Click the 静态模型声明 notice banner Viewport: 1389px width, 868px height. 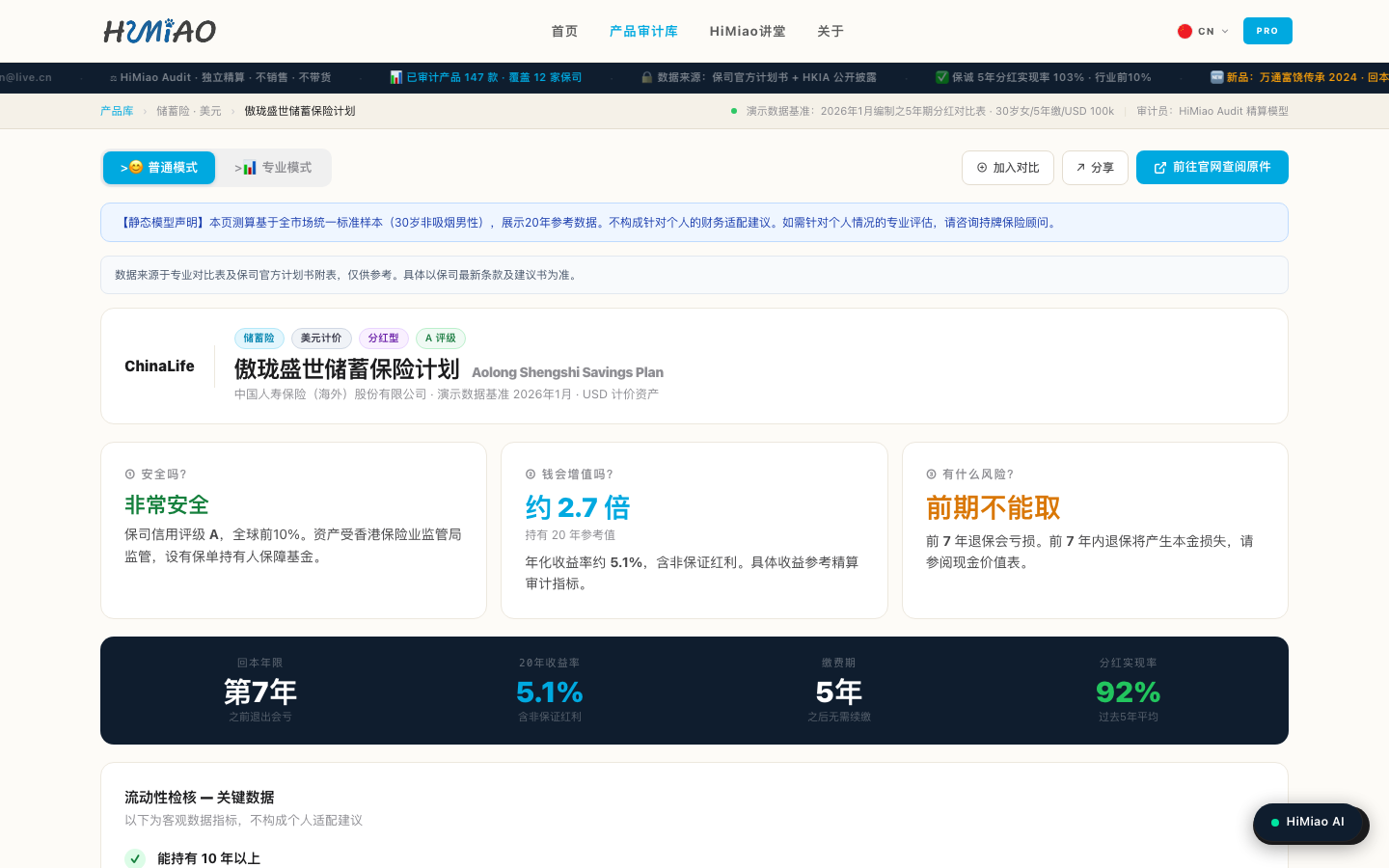694,223
